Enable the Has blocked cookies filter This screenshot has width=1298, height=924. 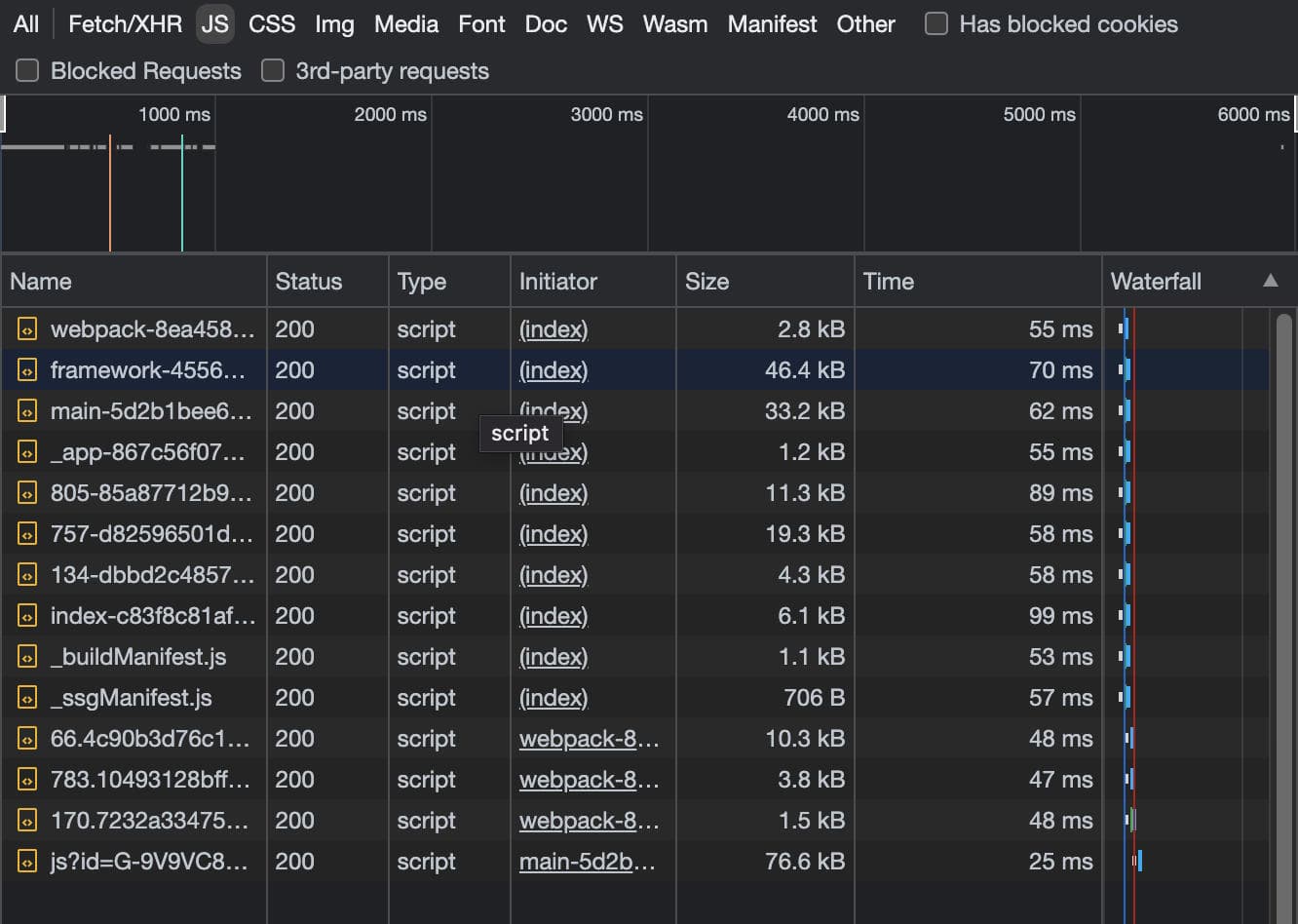point(935,24)
